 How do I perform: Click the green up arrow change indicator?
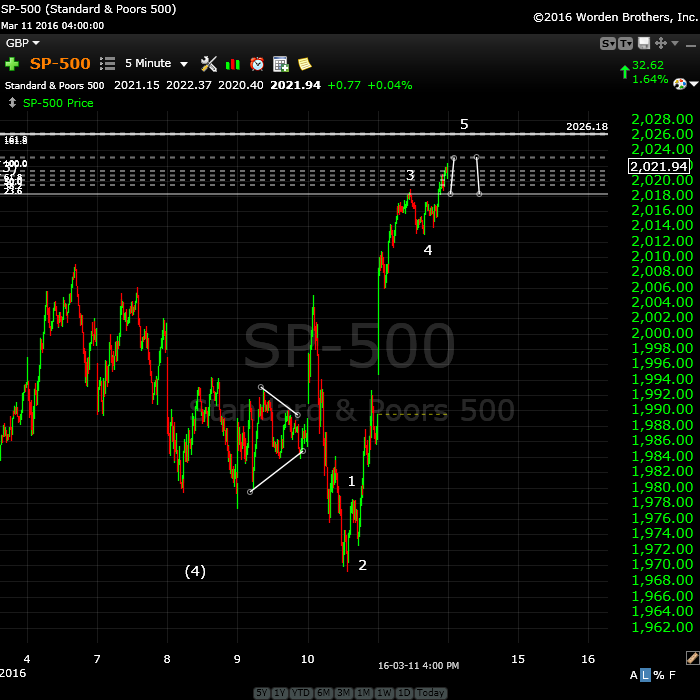click(625, 71)
